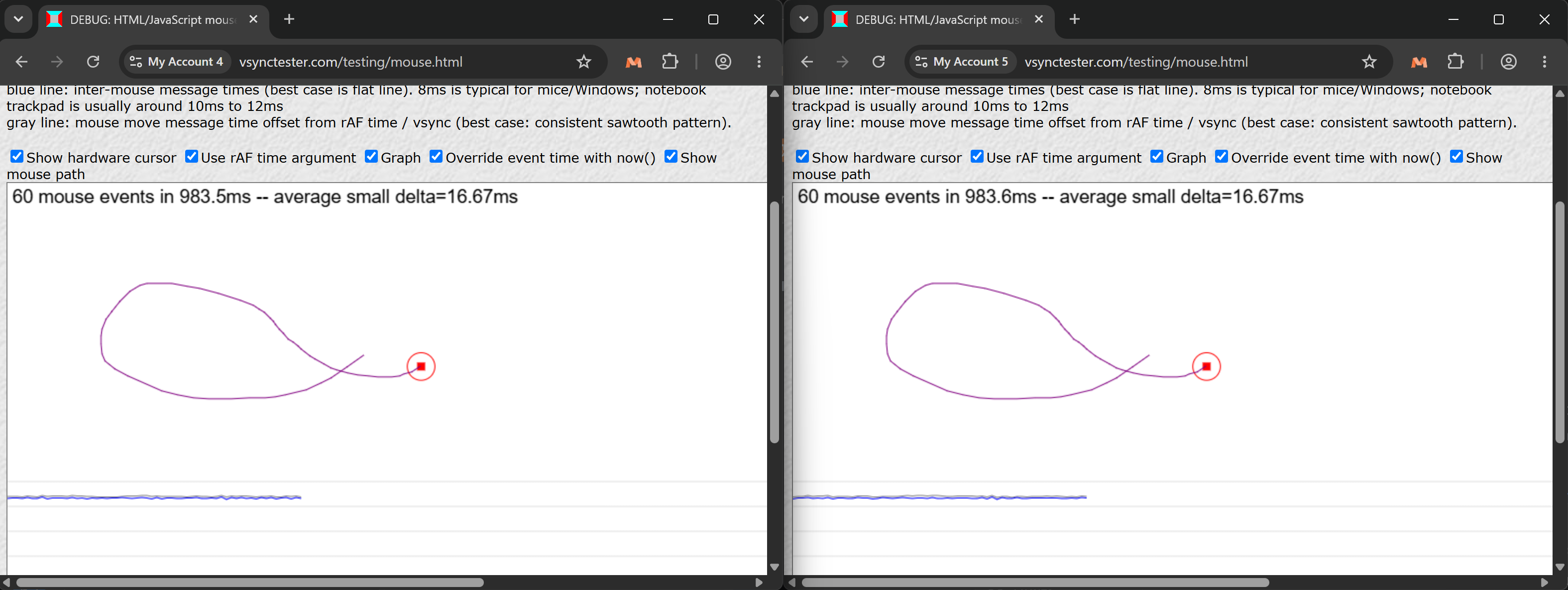Open the new tab plus button in the left window
This screenshot has width=1568, height=590.
coord(289,19)
